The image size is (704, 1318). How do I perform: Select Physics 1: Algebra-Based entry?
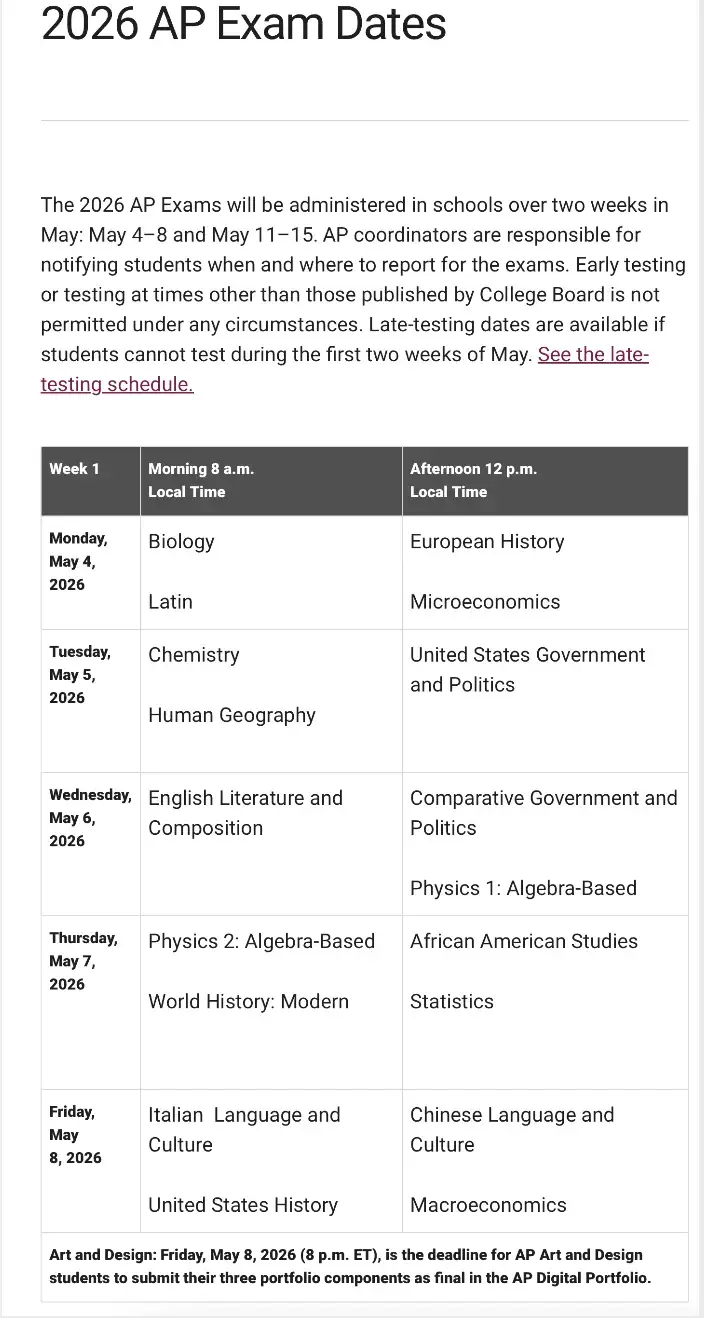point(523,888)
